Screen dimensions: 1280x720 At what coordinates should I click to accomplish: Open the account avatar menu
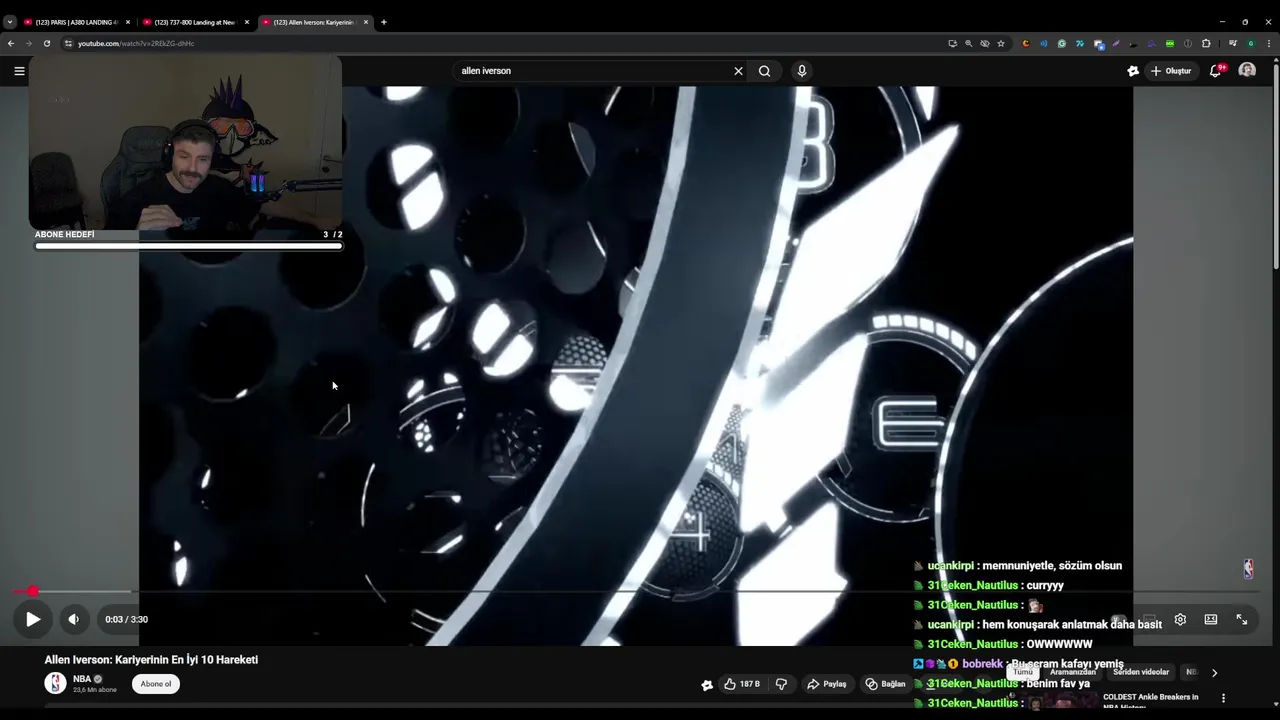coord(1247,70)
